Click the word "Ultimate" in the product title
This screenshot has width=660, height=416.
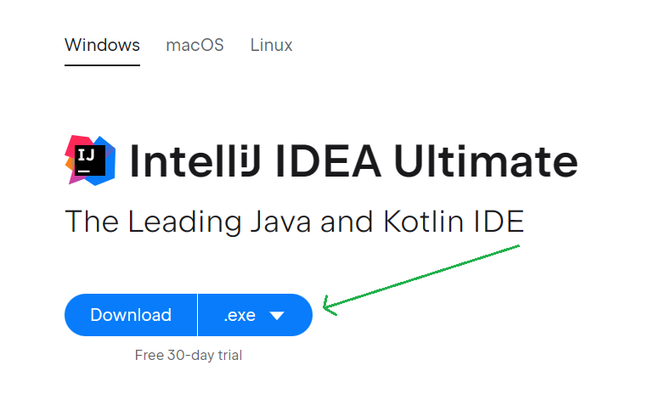[498, 162]
